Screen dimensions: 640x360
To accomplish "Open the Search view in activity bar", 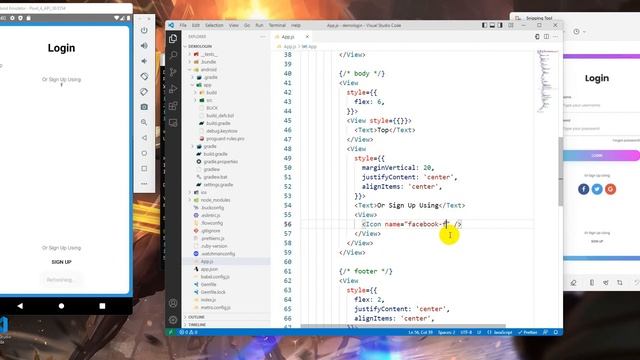I will click(x=173, y=55).
